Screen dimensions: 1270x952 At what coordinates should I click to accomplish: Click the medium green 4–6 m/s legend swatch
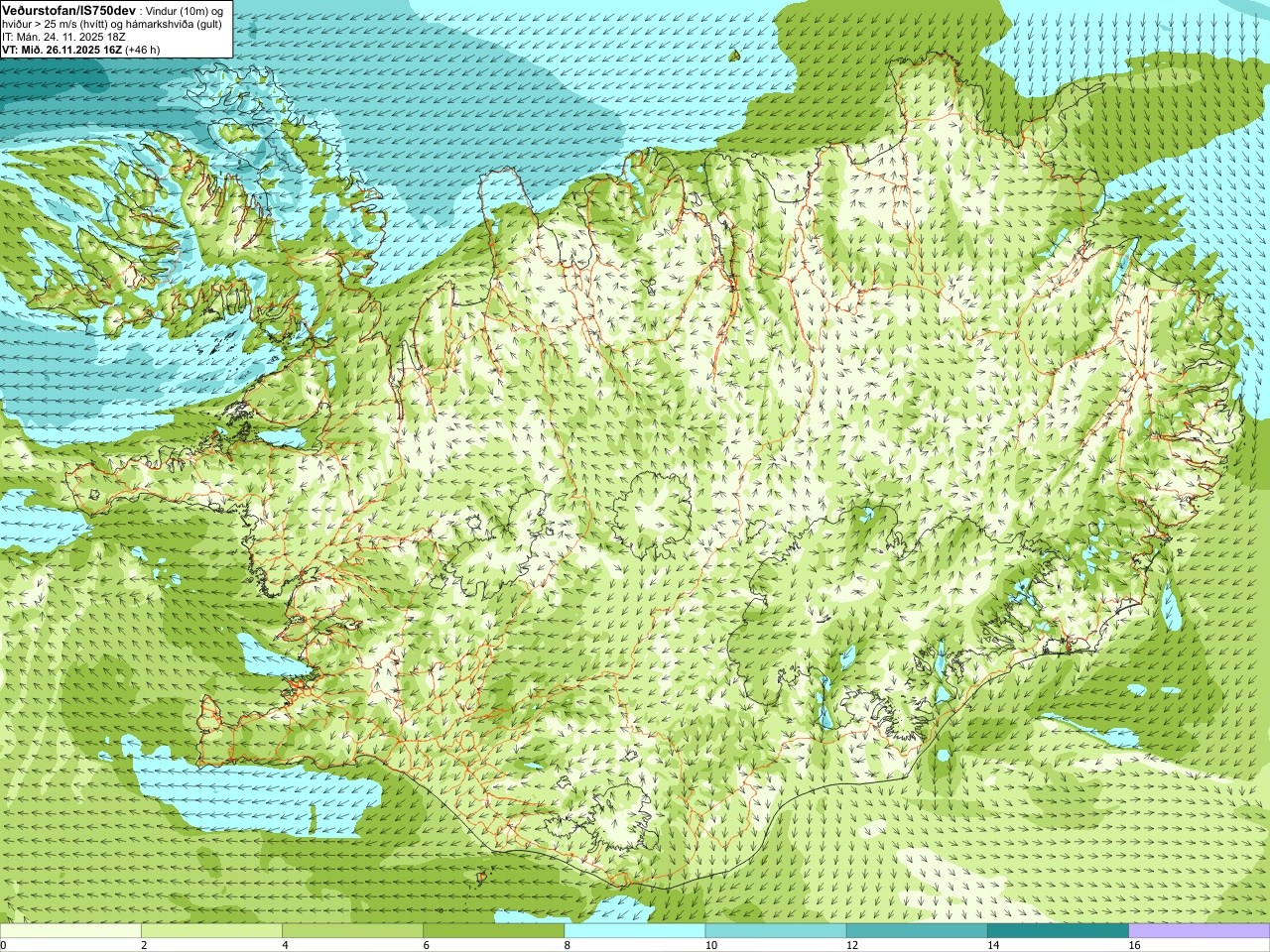(352, 931)
